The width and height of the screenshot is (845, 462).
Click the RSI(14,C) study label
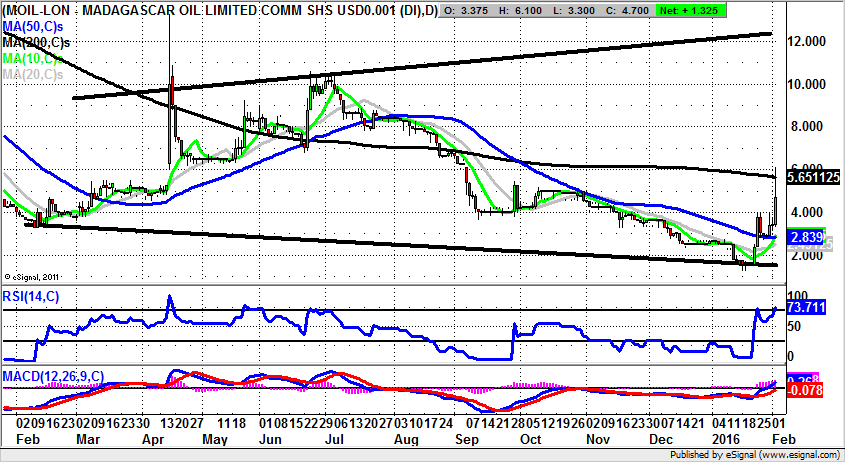(30, 295)
